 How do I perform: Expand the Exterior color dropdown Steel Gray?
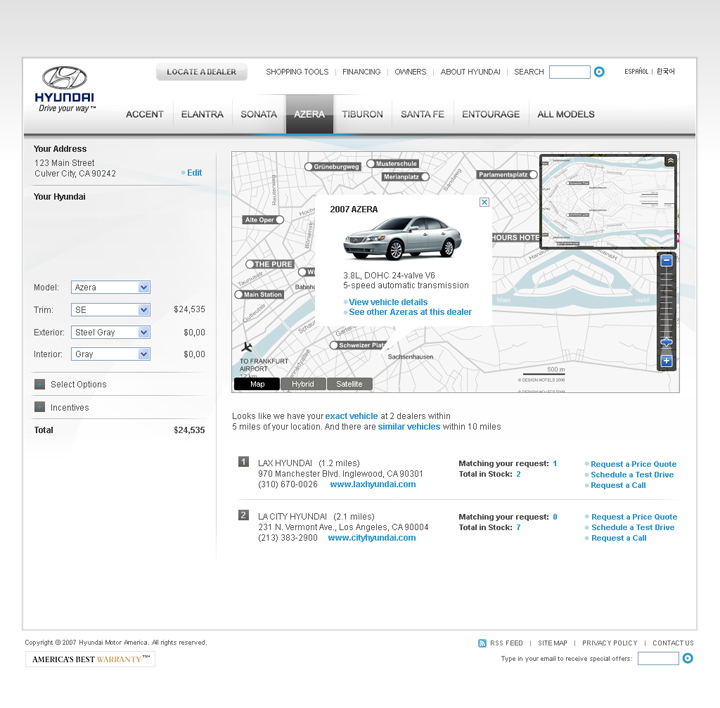point(144,332)
